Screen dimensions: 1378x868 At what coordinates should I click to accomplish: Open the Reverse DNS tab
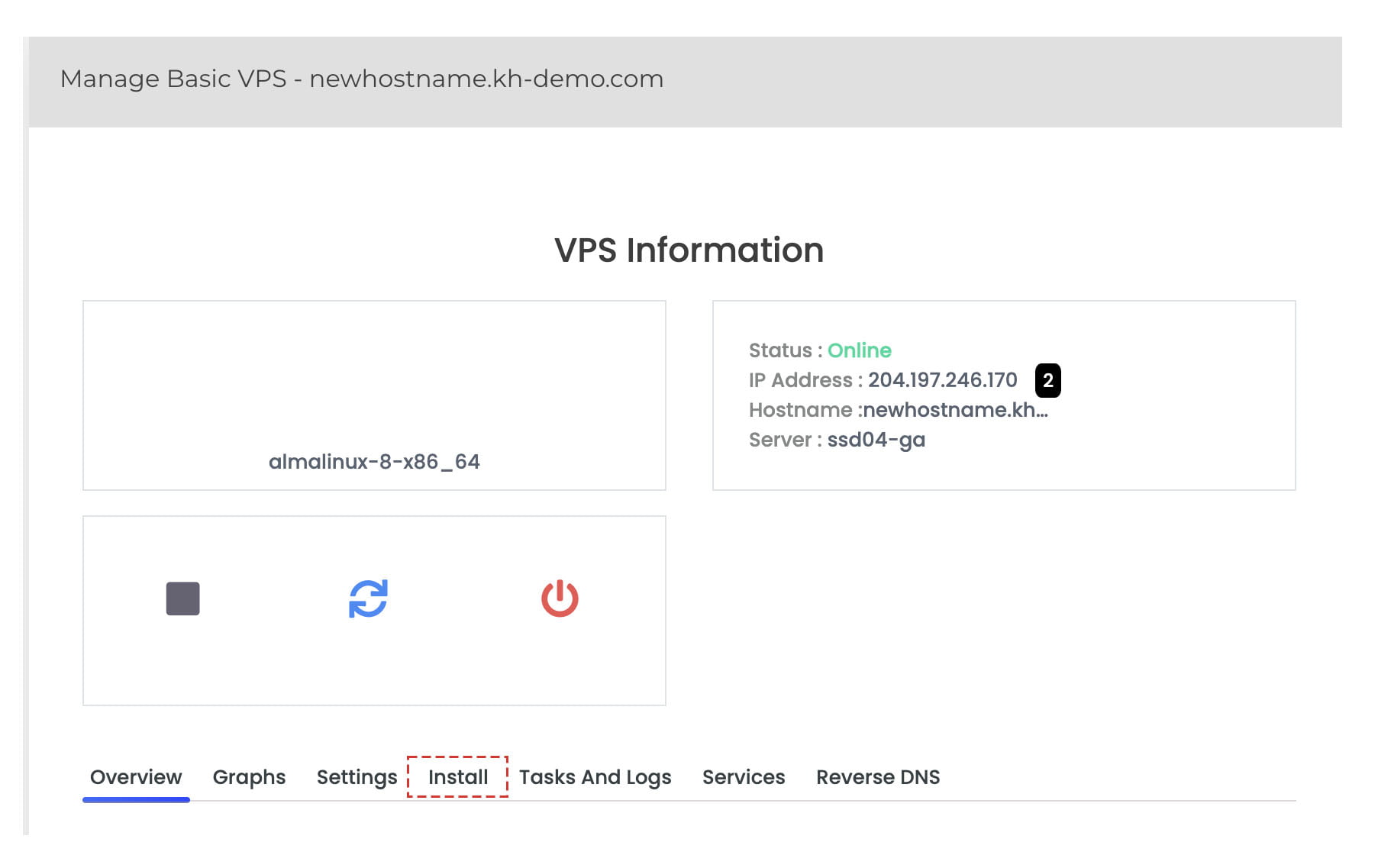877,776
